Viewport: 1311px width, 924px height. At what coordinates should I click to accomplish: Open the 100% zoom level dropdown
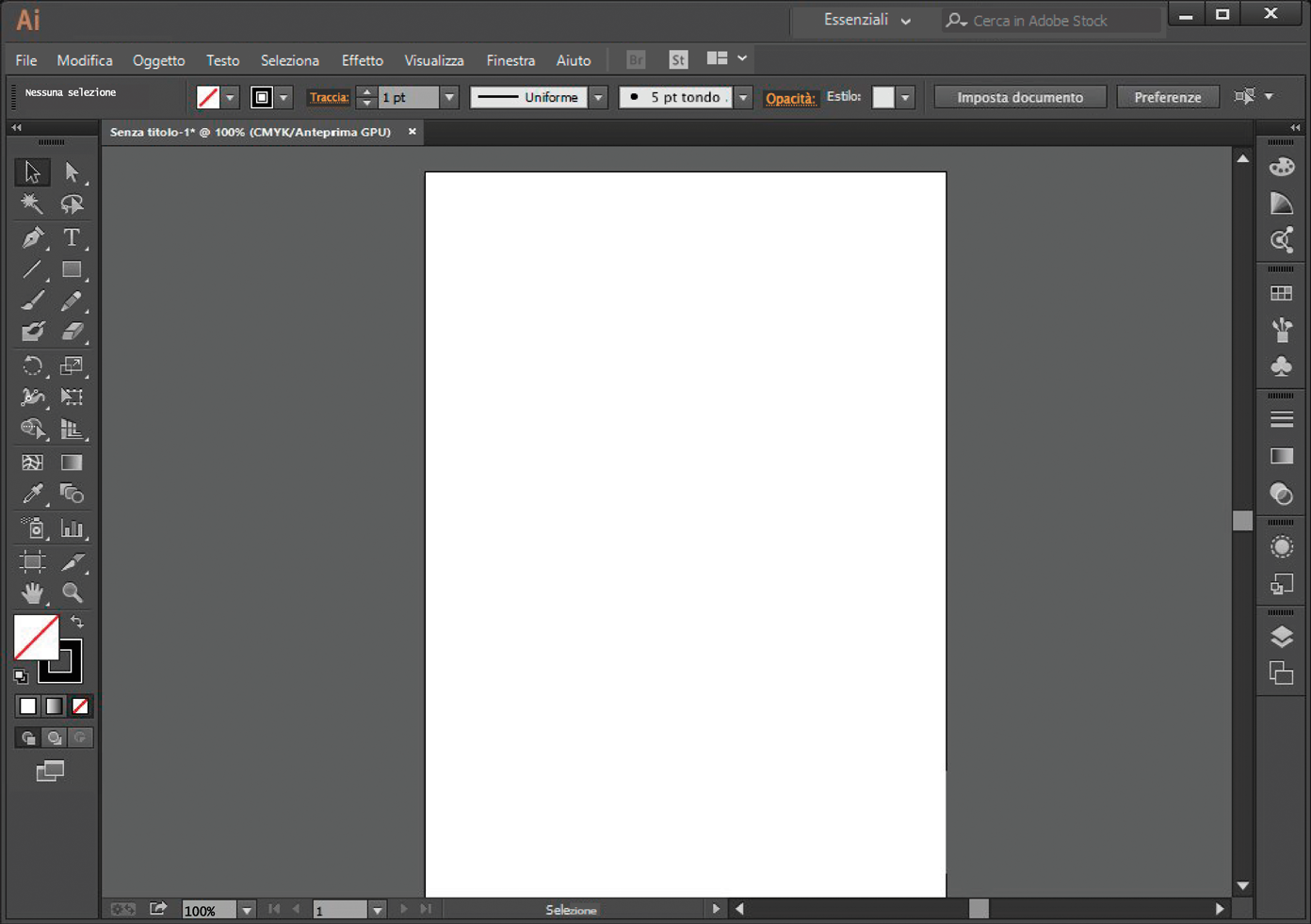click(x=247, y=910)
